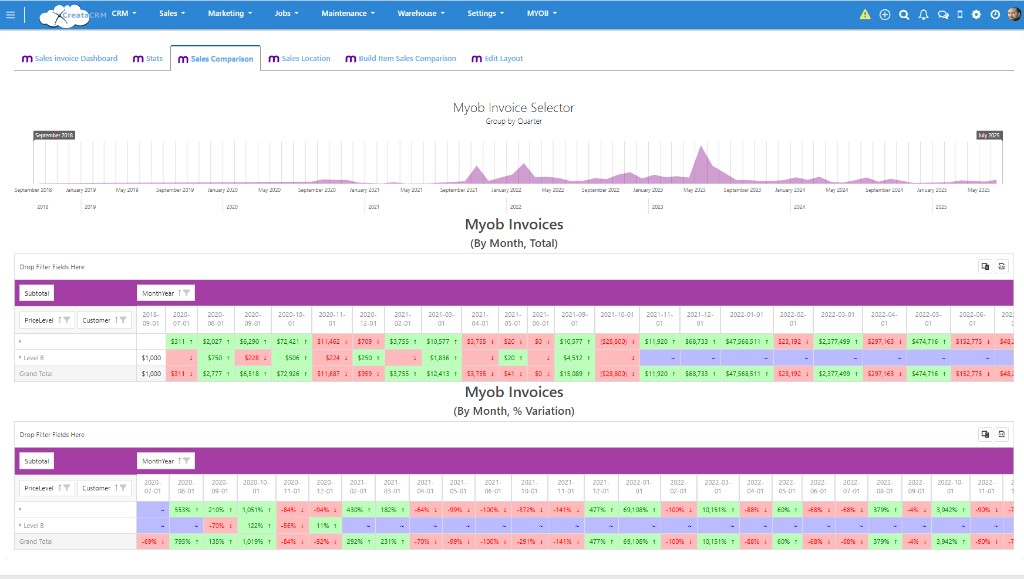Open the MYOB dropdown menu
The image size is (1024, 579).
(542, 13)
